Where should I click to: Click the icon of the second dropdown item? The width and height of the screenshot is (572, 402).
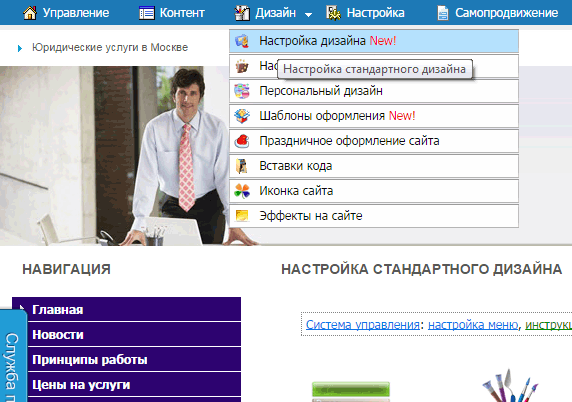pyautogui.click(x=242, y=66)
